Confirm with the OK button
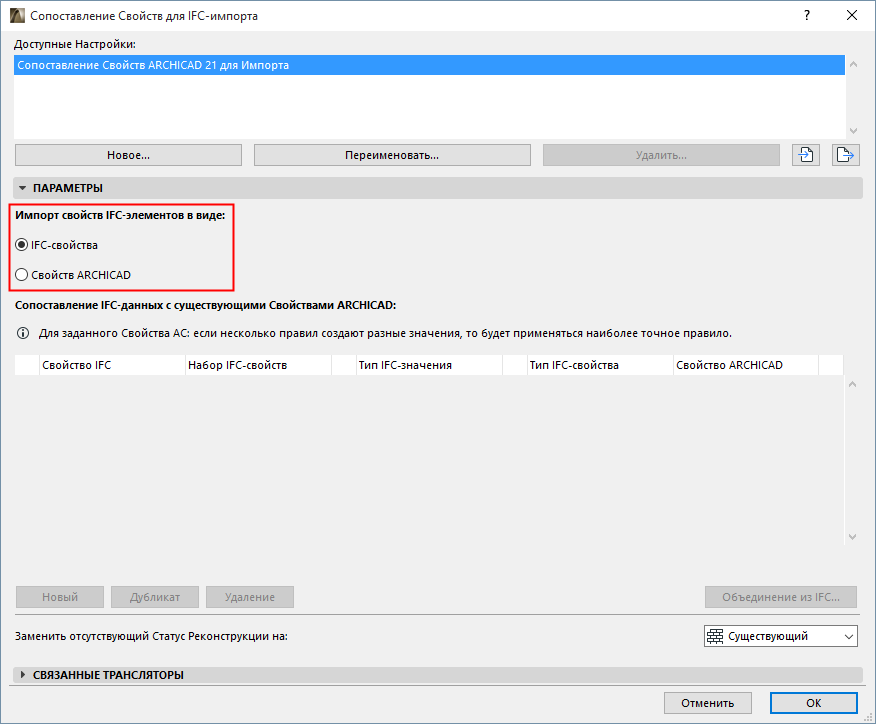Screen dimensions: 876x724 (x=813, y=703)
